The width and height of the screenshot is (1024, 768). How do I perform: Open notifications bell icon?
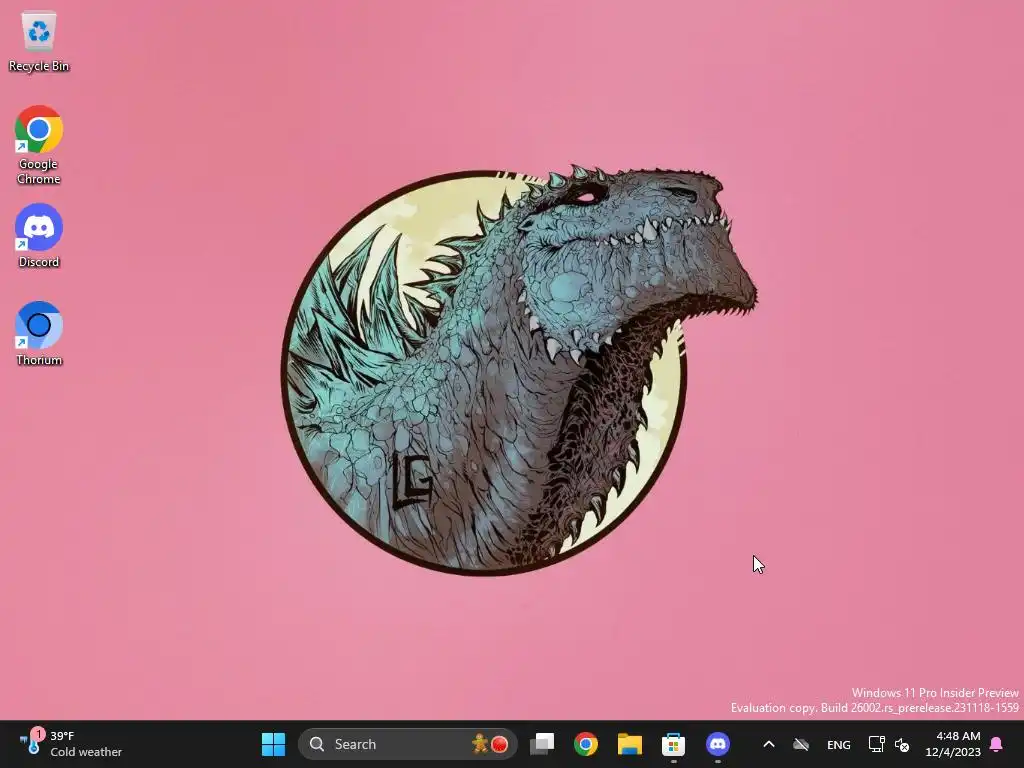click(x=997, y=744)
